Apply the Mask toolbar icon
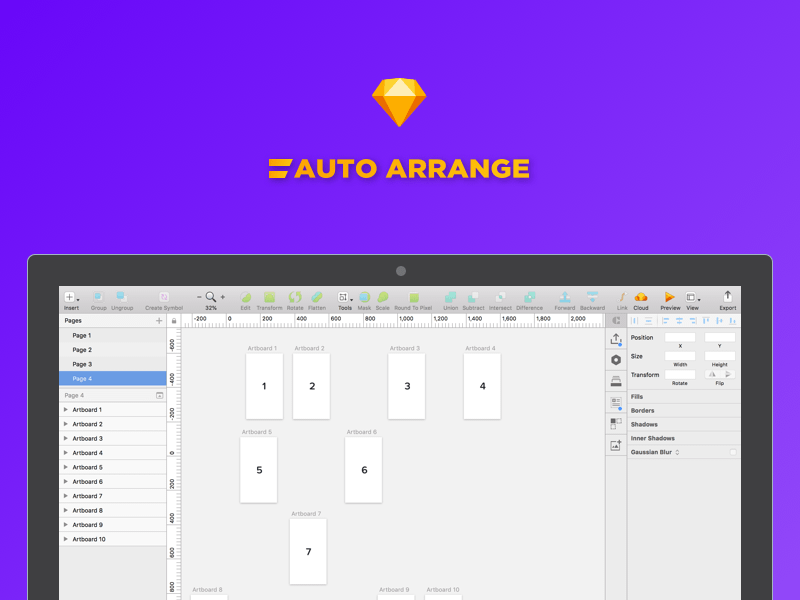The width and height of the screenshot is (800, 600). pos(364,297)
